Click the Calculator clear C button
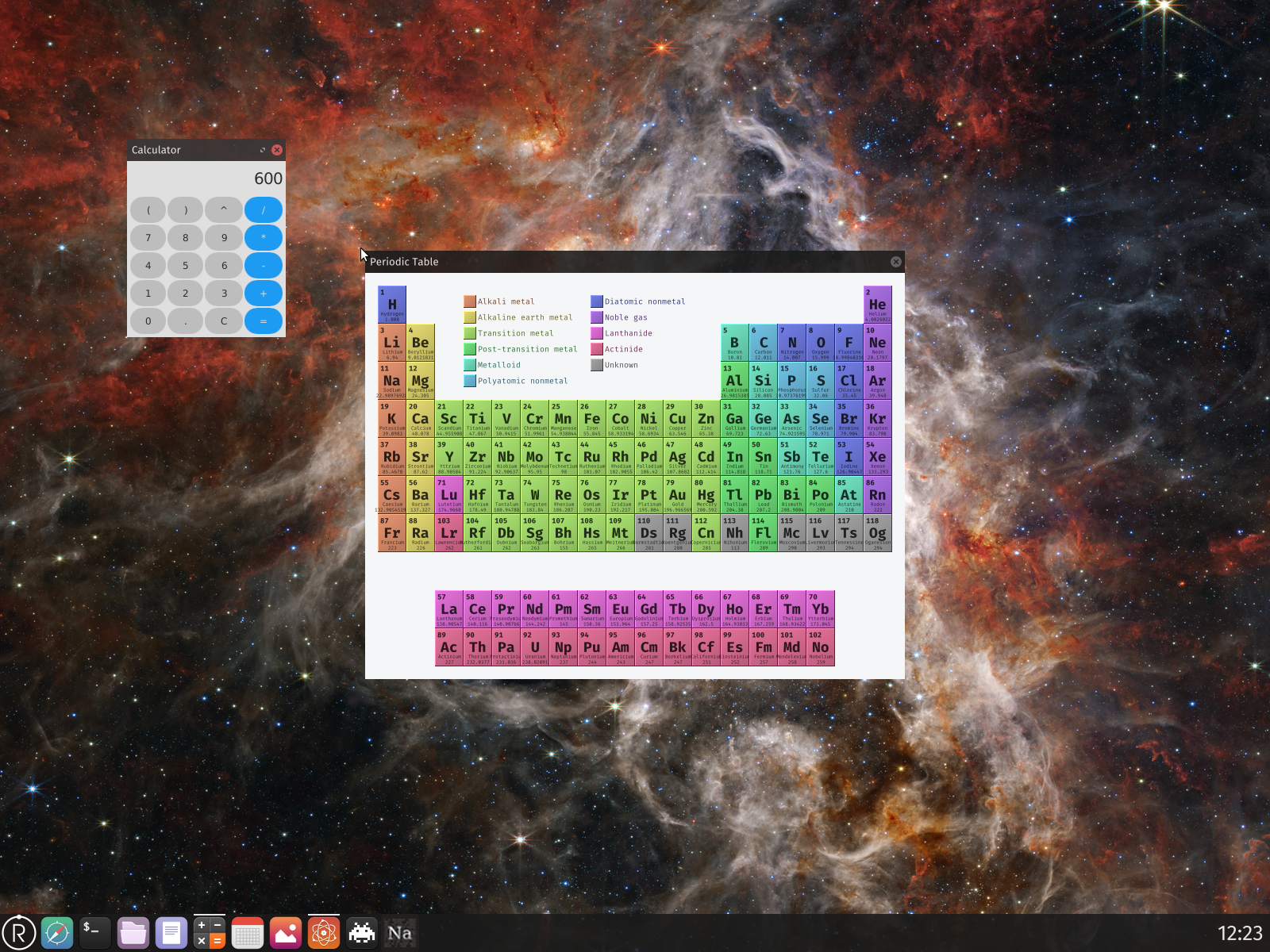This screenshot has width=1270, height=952. [x=224, y=321]
